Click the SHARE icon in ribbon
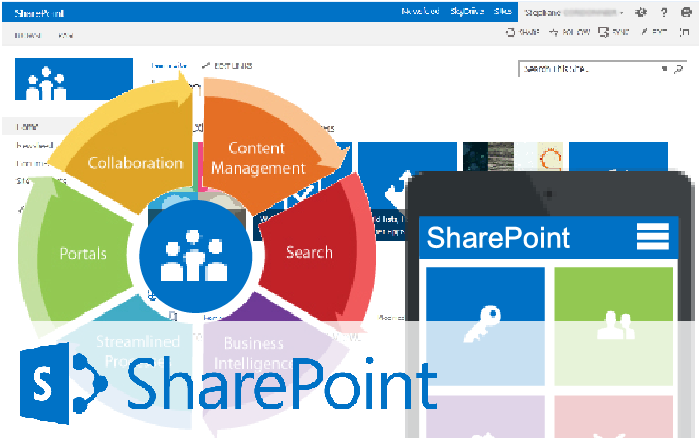The width and height of the screenshot is (700, 438). pyautogui.click(x=510, y=32)
